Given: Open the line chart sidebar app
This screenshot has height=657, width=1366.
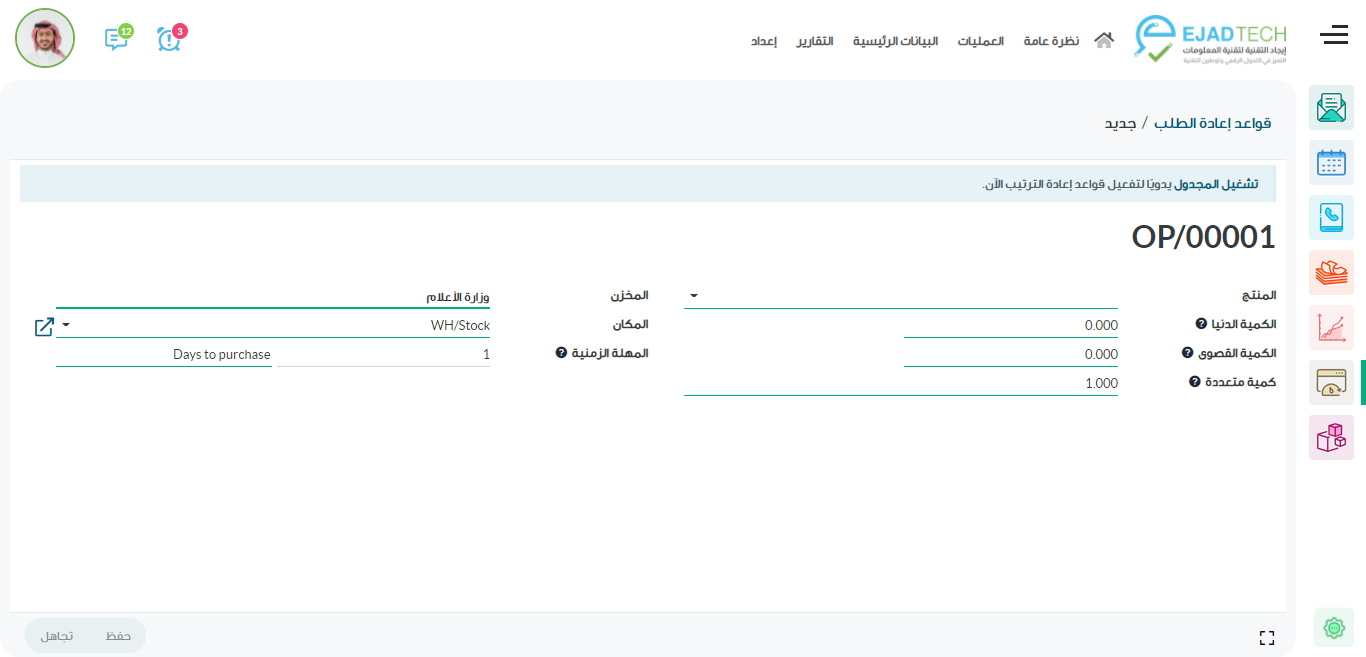Looking at the screenshot, I should click(1331, 327).
